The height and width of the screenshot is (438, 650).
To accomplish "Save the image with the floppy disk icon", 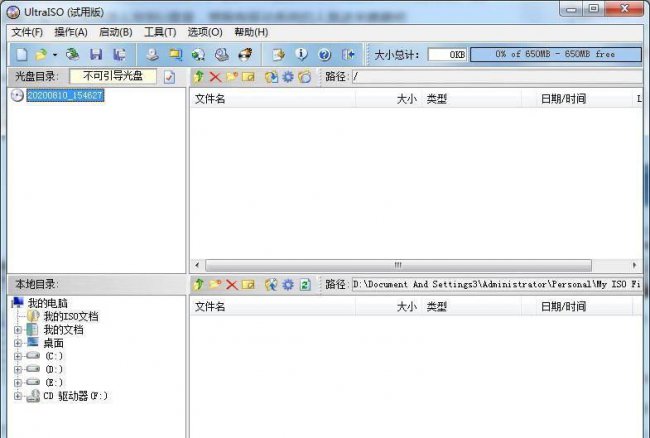I will [x=96, y=54].
